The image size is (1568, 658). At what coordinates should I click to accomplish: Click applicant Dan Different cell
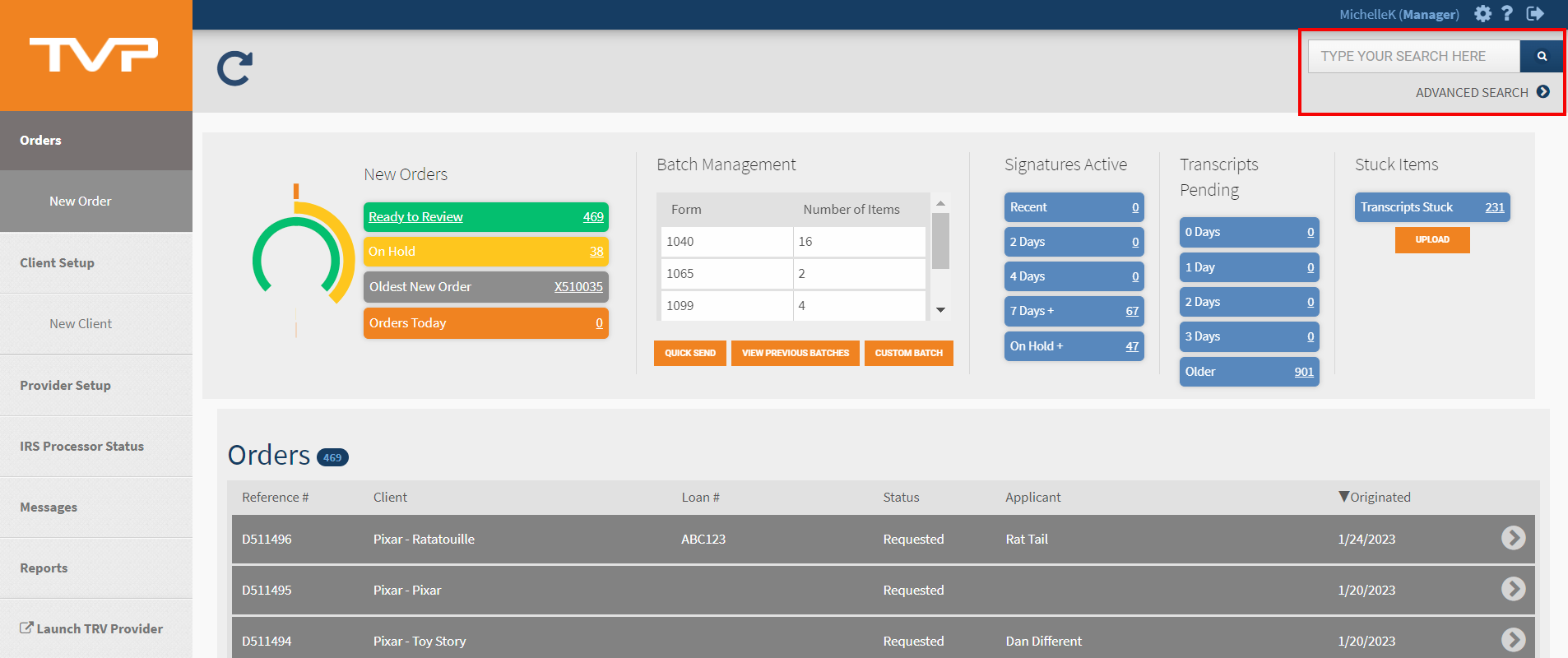pyautogui.click(x=1043, y=641)
